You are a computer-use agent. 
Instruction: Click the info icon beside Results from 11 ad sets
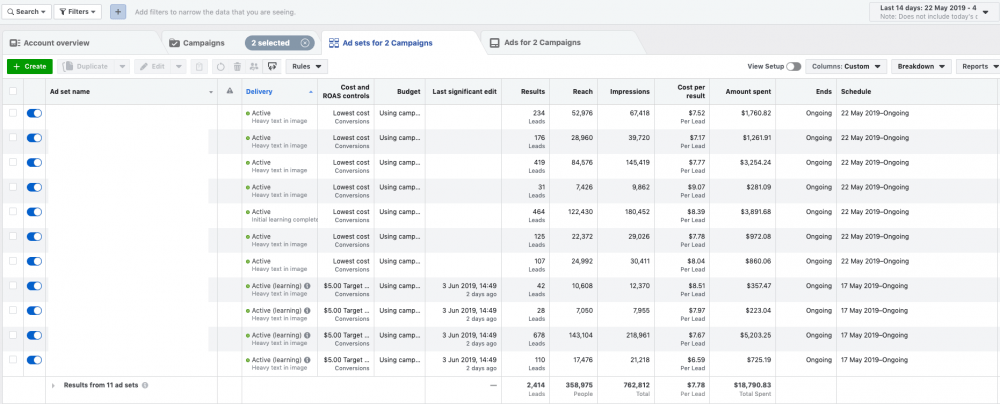[x=147, y=385]
